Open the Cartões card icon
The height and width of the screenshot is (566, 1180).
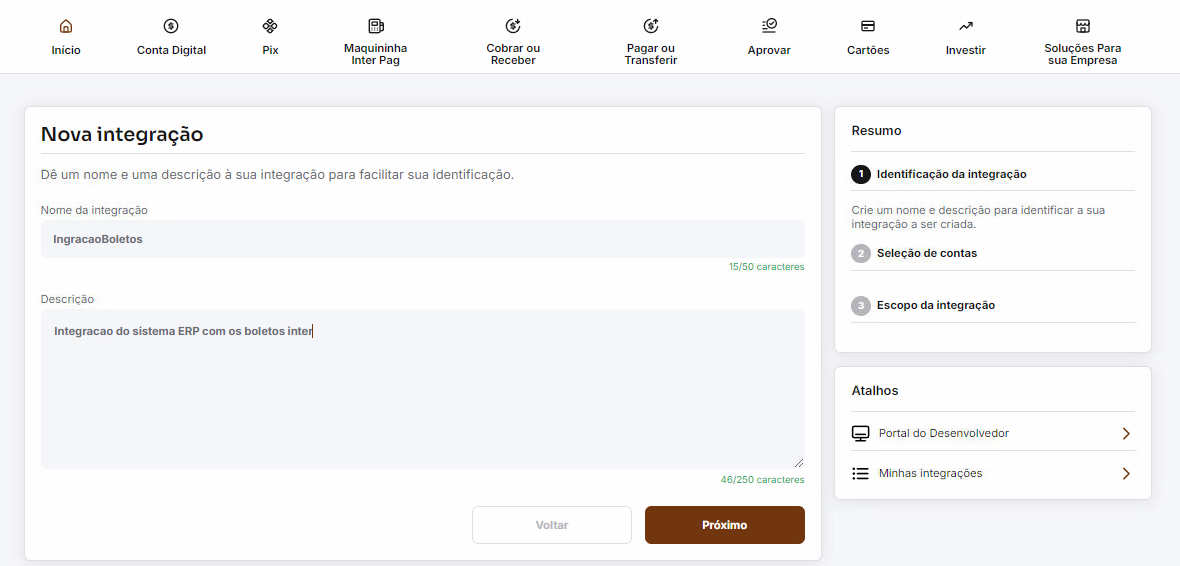pyautogui.click(x=868, y=26)
